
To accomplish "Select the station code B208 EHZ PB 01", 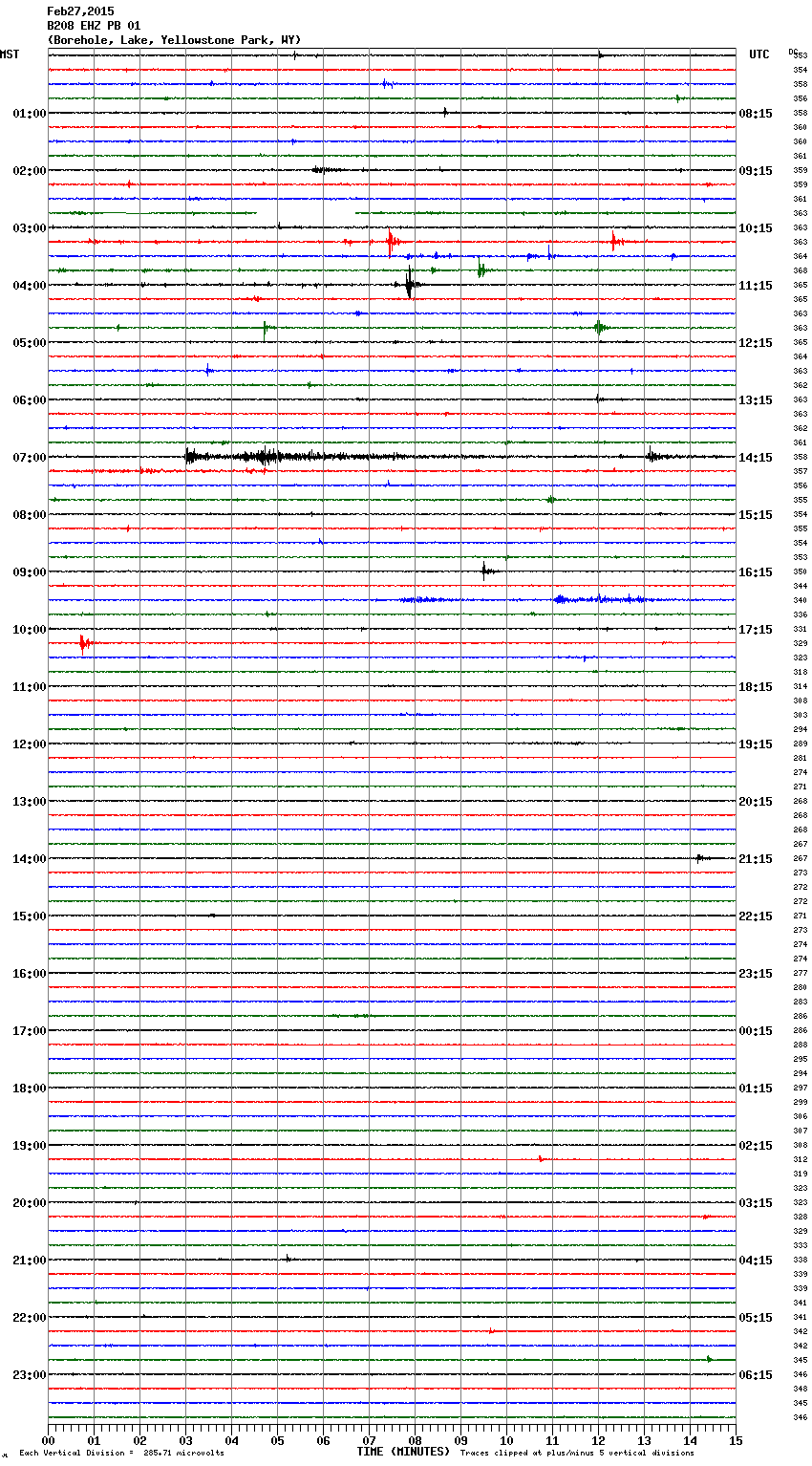I will click(x=94, y=26).
